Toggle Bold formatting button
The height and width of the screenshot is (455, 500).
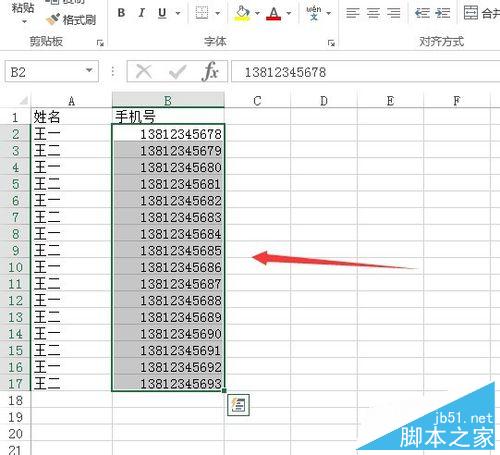(x=121, y=13)
